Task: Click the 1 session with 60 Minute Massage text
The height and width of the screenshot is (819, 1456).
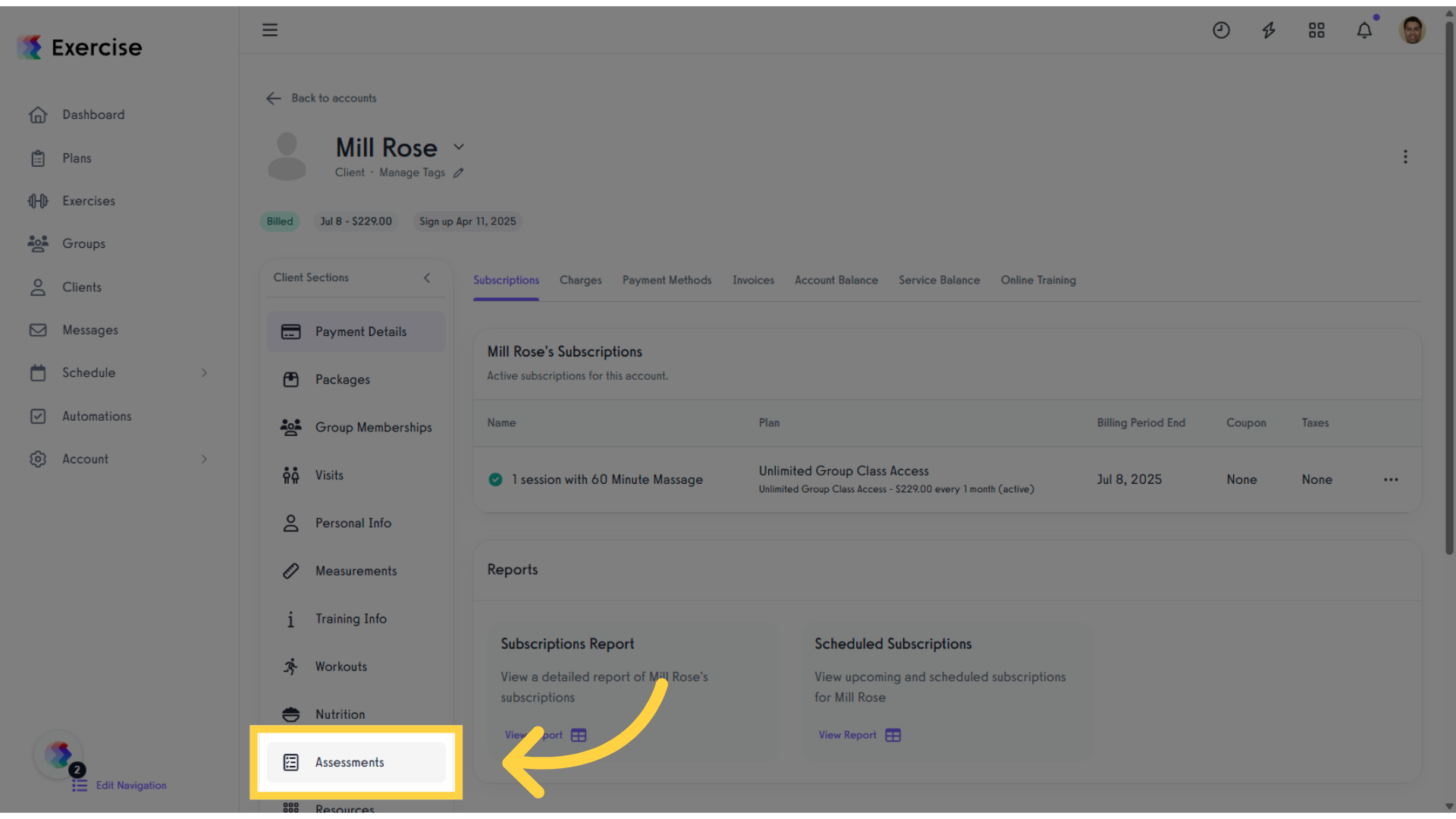Action: click(x=607, y=480)
